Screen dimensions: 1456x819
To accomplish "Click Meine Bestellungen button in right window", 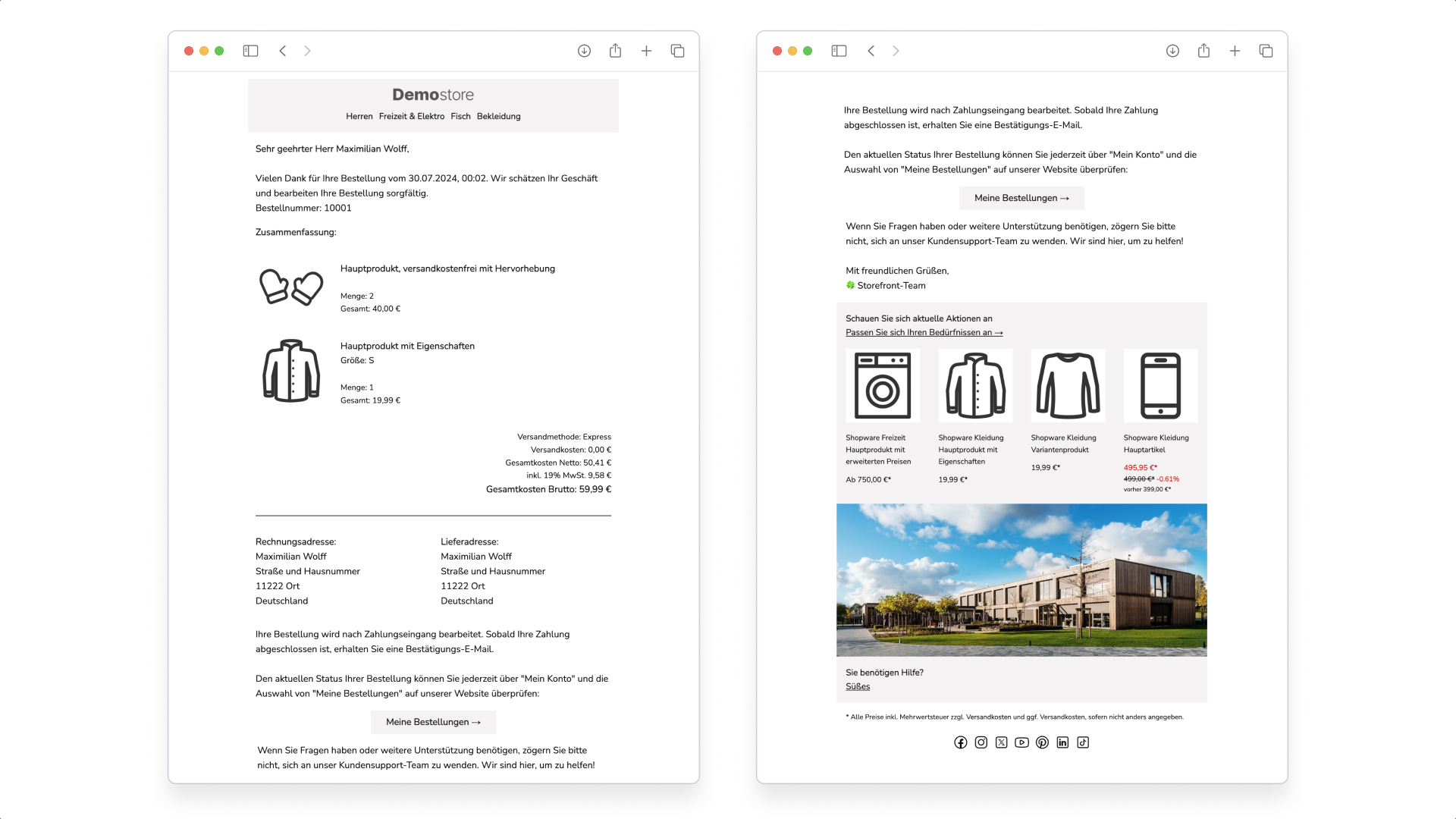I will 1021,198.
